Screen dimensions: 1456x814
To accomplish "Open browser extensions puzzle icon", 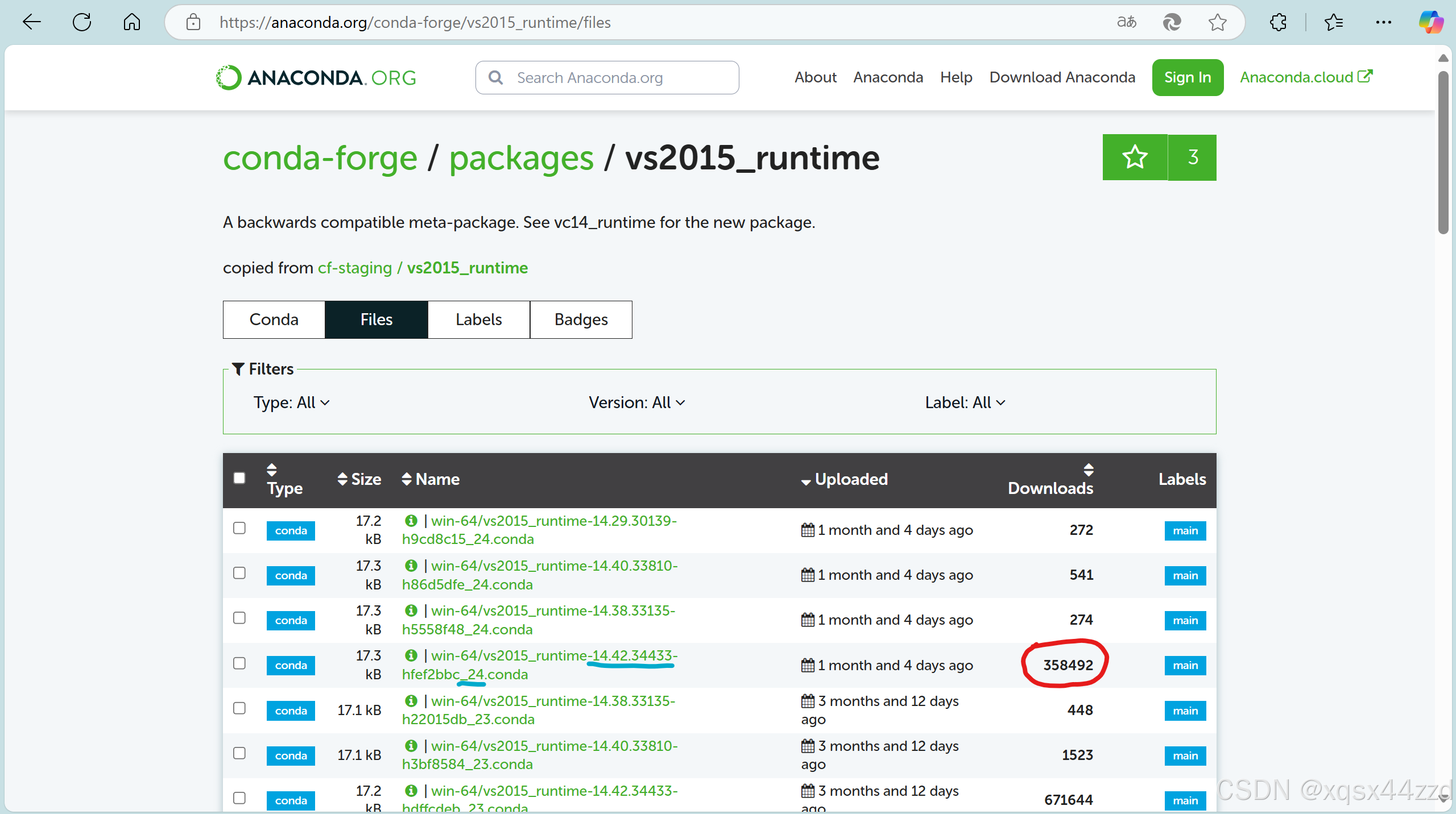I will pyautogui.click(x=1278, y=22).
